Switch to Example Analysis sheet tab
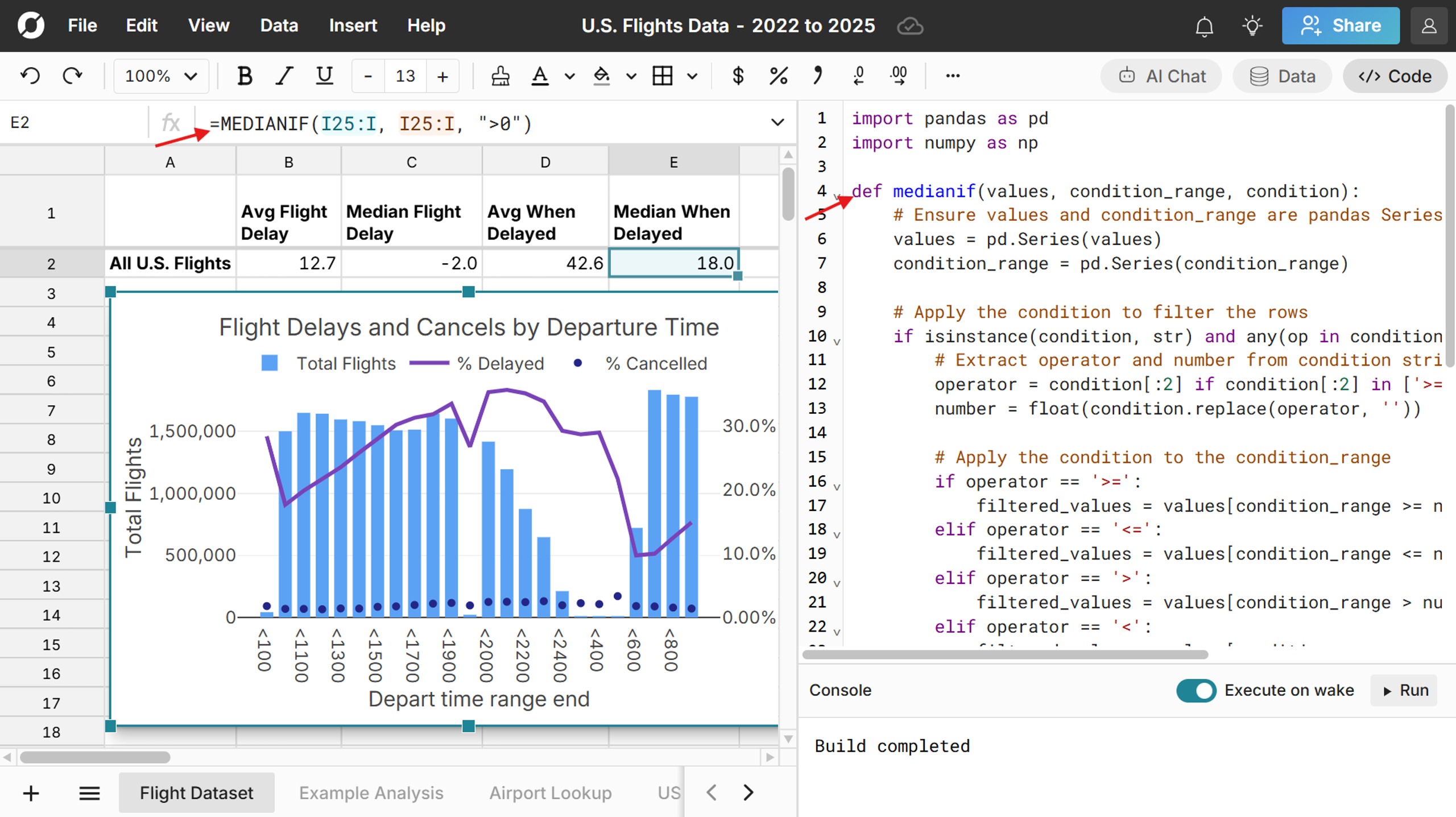Viewport: 1456px width, 817px height. pyautogui.click(x=371, y=793)
